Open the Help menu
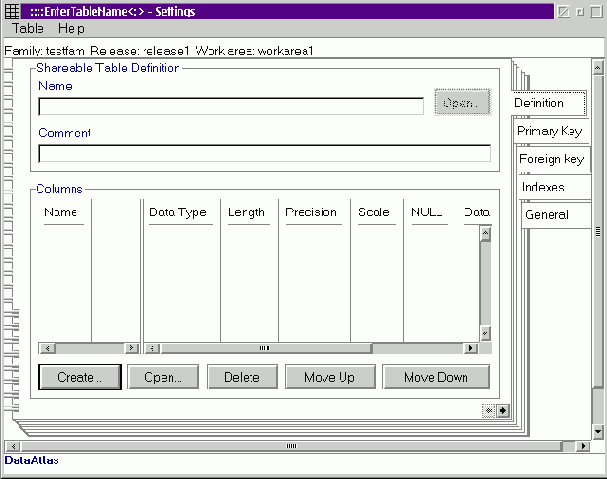The width and height of the screenshot is (607, 479). click(x=72, y=29)
